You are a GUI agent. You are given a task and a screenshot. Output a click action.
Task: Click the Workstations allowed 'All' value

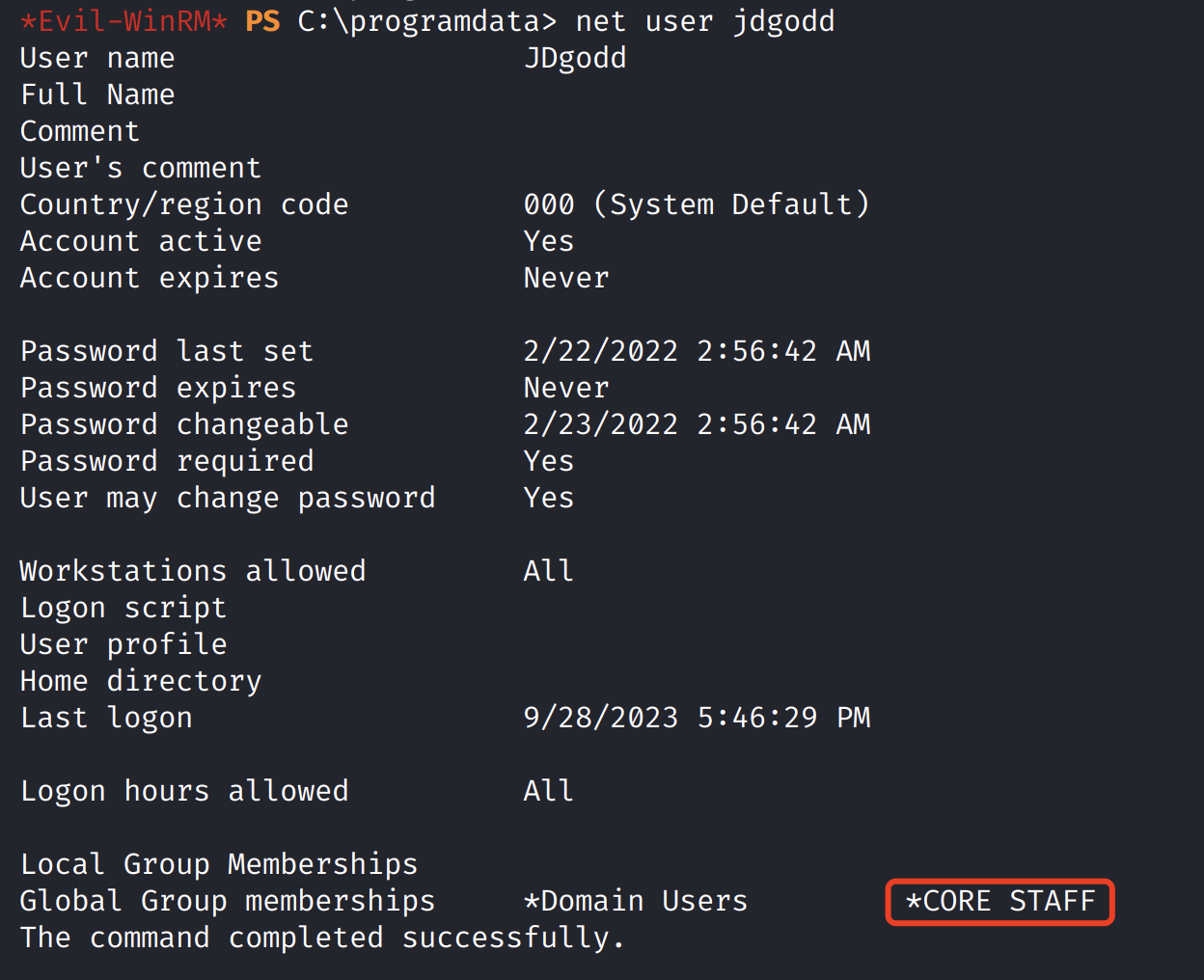pos(548,571)
